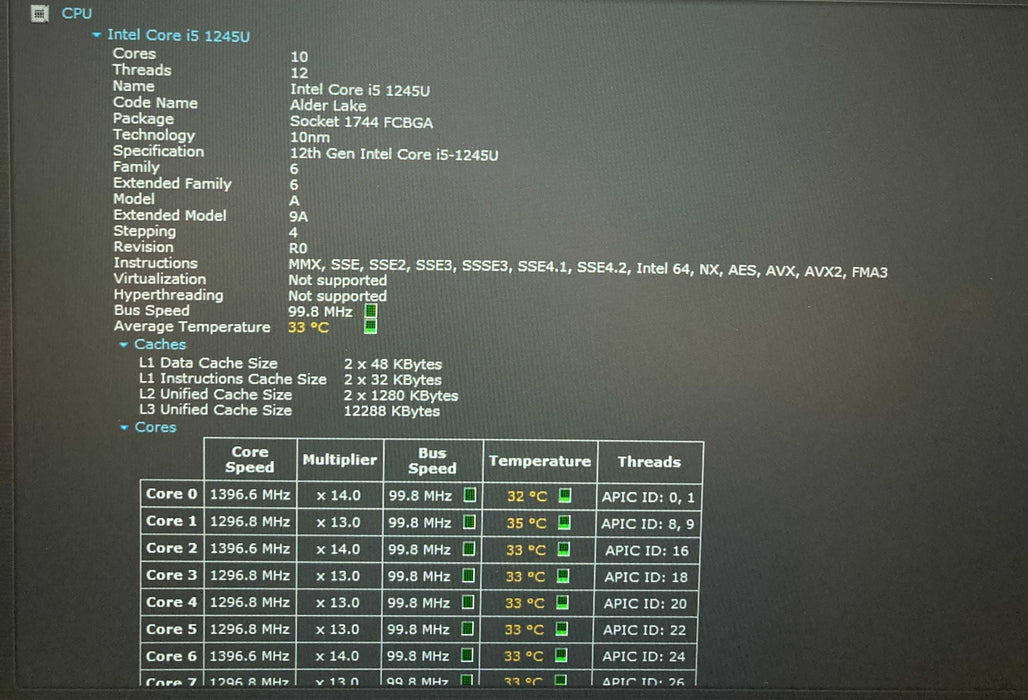Click the Cores value 10
1028x700 pixels.
click(299, 57)
